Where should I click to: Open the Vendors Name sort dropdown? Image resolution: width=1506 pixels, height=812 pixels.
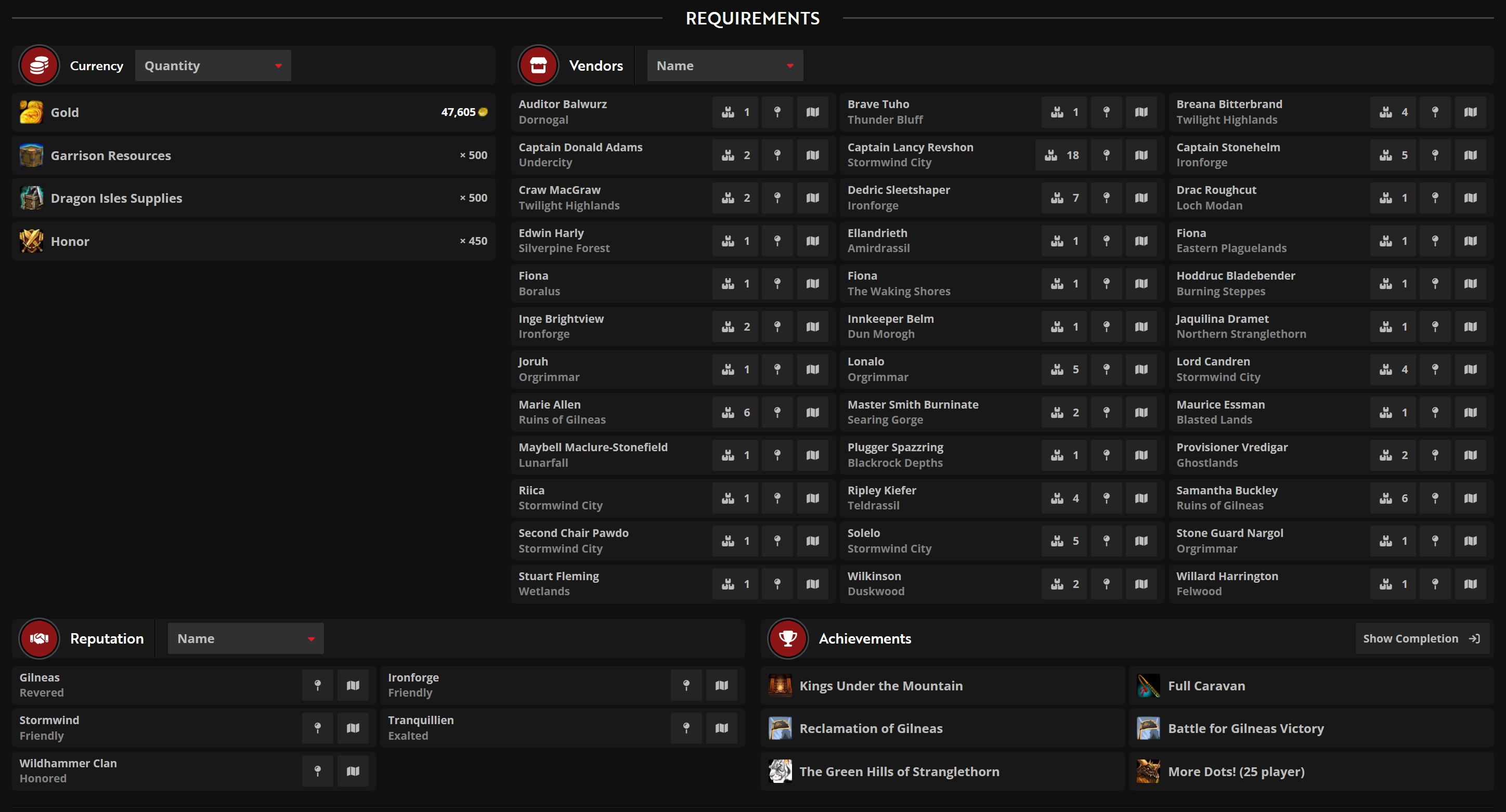click(x=724, y=66)
